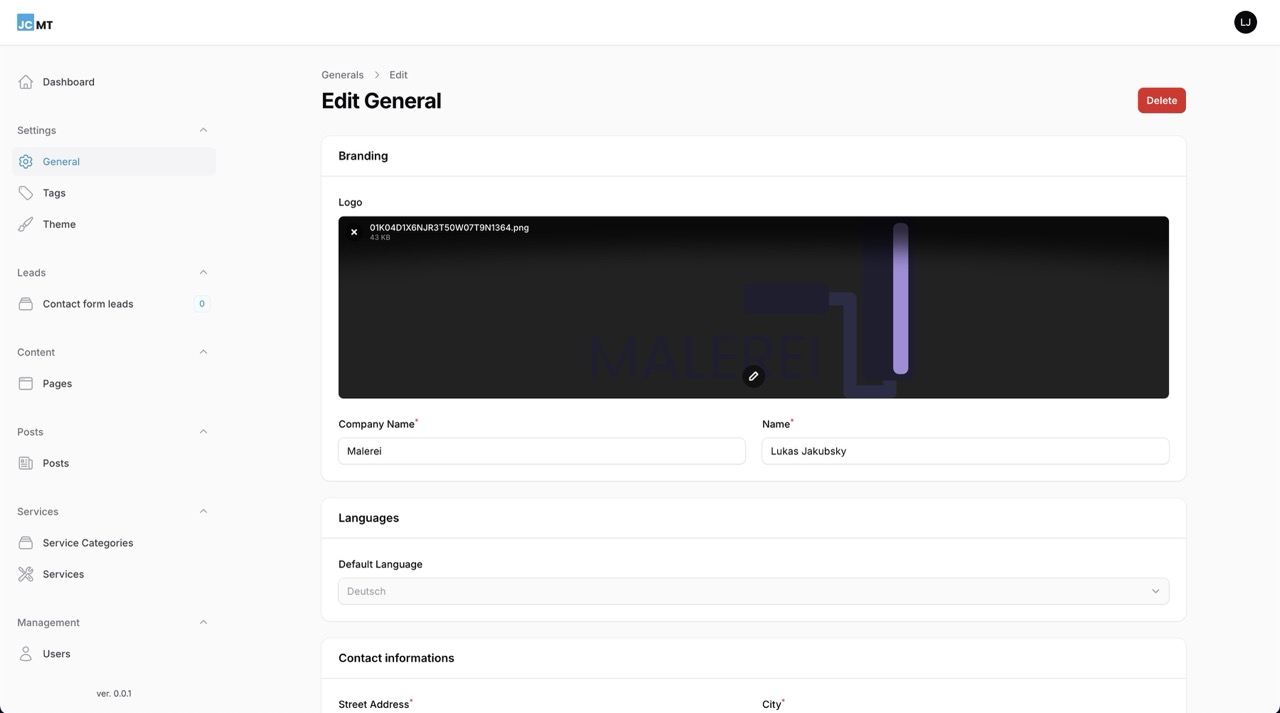Viewport: 1280px width, 713px height.
Task: Click the Delete button
Action: coord(1161,100)
